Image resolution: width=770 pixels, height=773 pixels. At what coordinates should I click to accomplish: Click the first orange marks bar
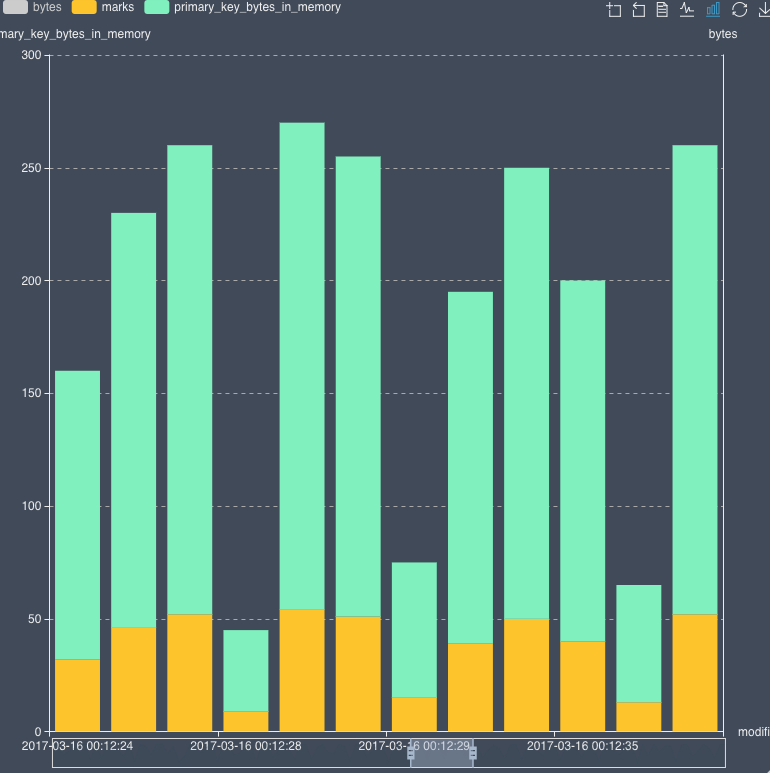77,695
